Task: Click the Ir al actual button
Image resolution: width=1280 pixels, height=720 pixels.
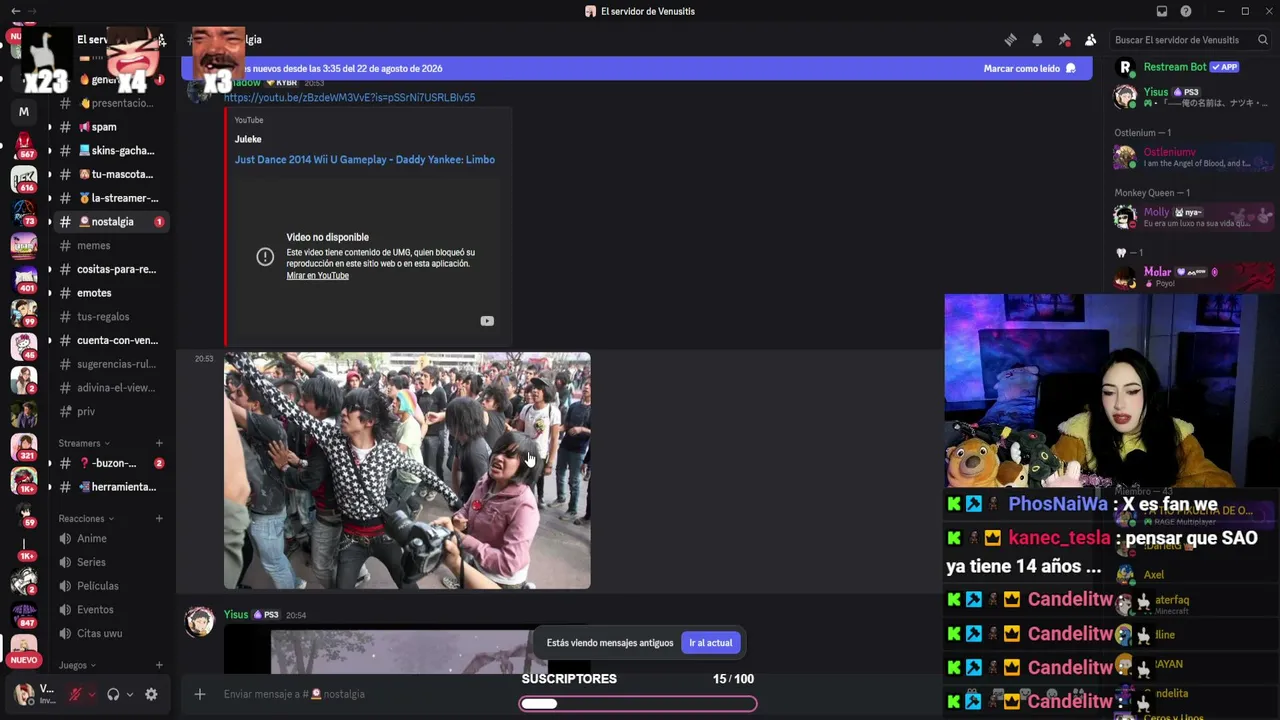Action: tap(710, 643)
